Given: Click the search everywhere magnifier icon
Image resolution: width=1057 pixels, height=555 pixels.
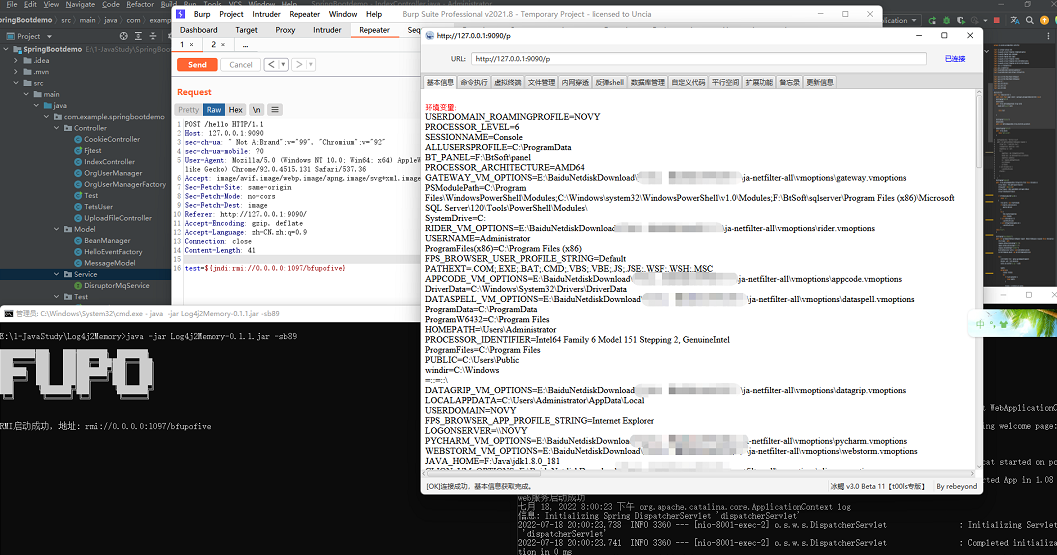Looking at the screenshot, I should 1030,21.
